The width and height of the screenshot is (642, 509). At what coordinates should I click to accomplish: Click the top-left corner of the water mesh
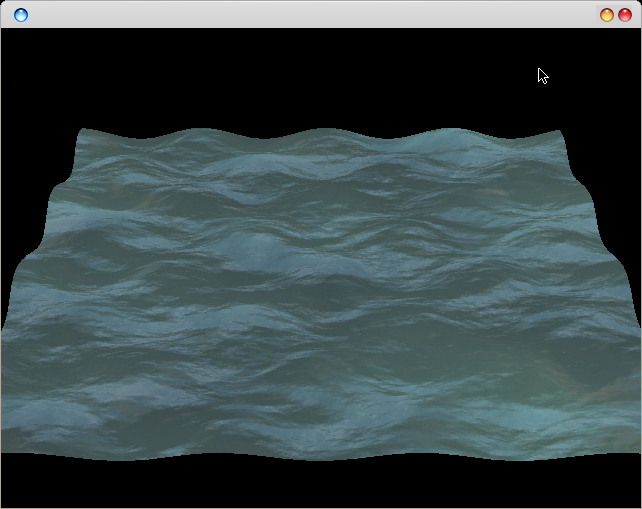point(81,131)
